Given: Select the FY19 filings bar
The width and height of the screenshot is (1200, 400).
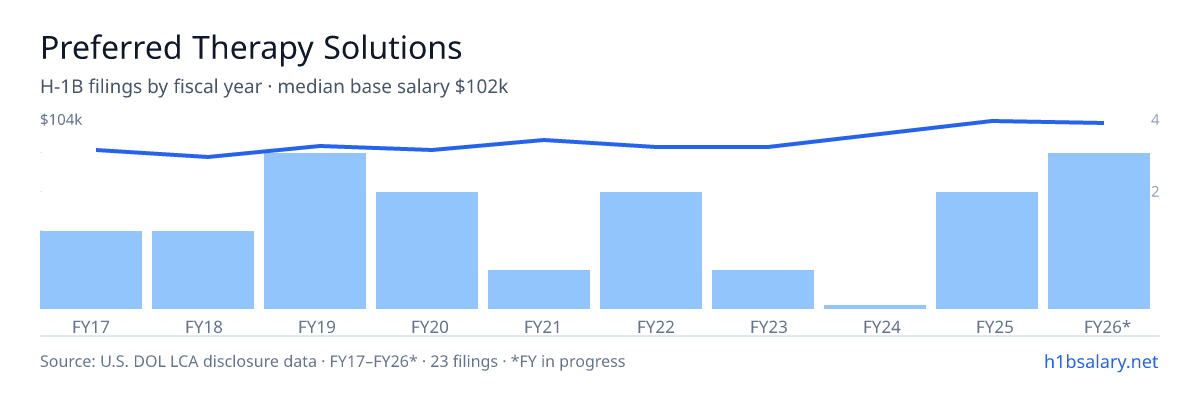Looking at the screenshot, I should [315, 231].
